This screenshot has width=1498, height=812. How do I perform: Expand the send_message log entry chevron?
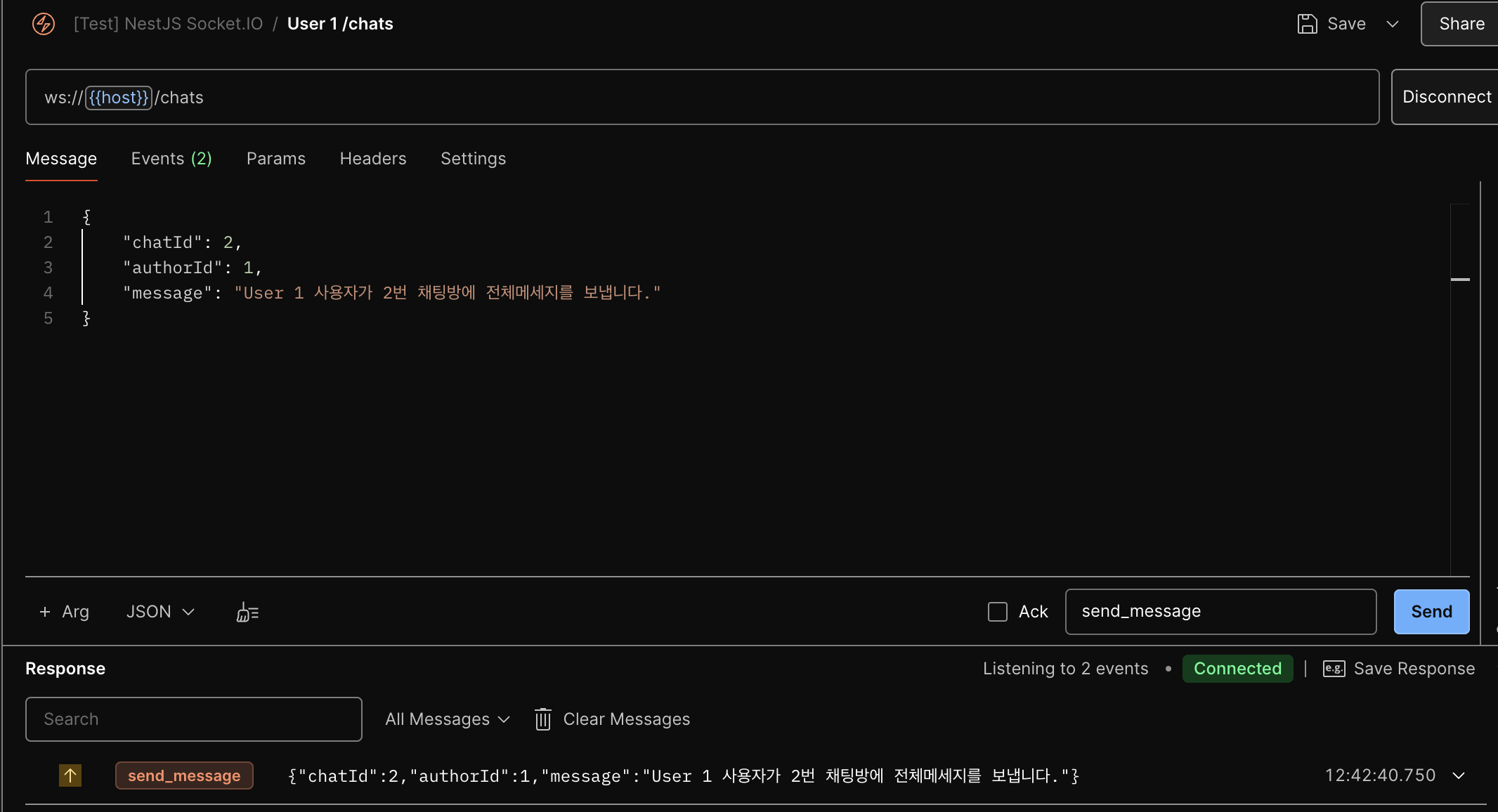(x=1459, y=775)
